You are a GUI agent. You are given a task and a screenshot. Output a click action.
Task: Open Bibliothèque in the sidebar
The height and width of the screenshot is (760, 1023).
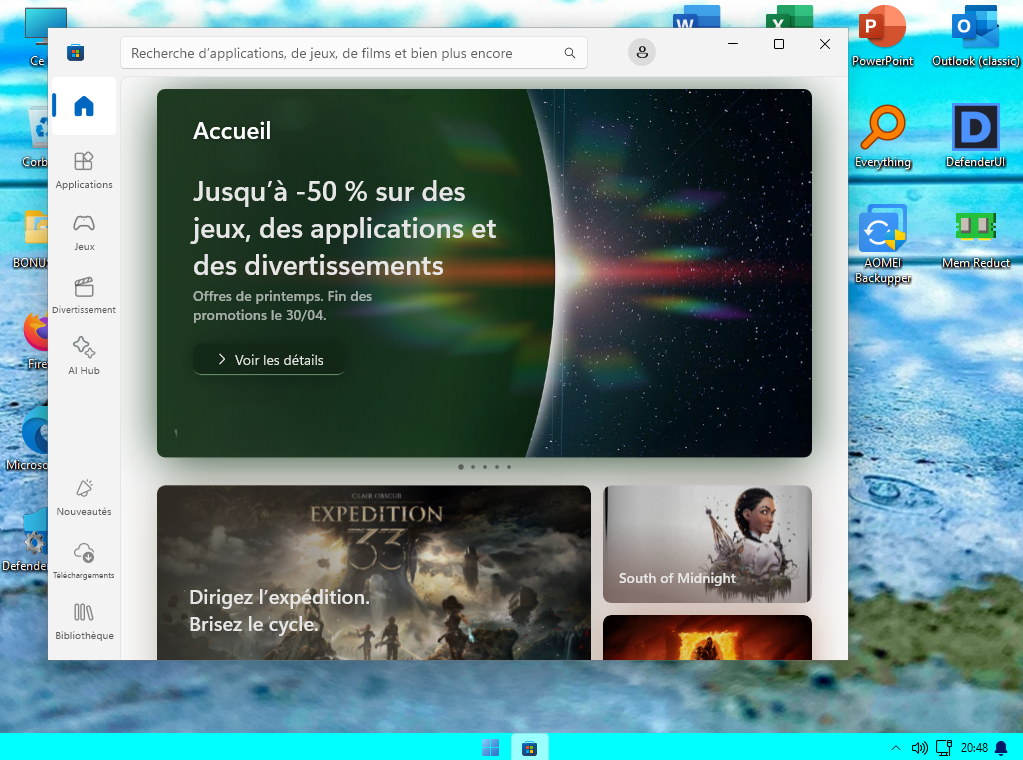[84, 622]
